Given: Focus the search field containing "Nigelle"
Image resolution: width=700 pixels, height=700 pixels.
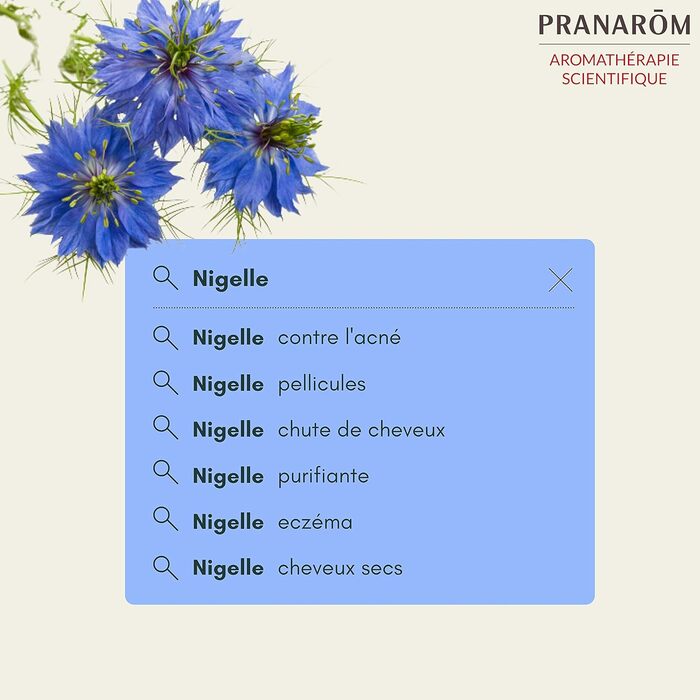Looking at the screenshot, I should point(360,279).
